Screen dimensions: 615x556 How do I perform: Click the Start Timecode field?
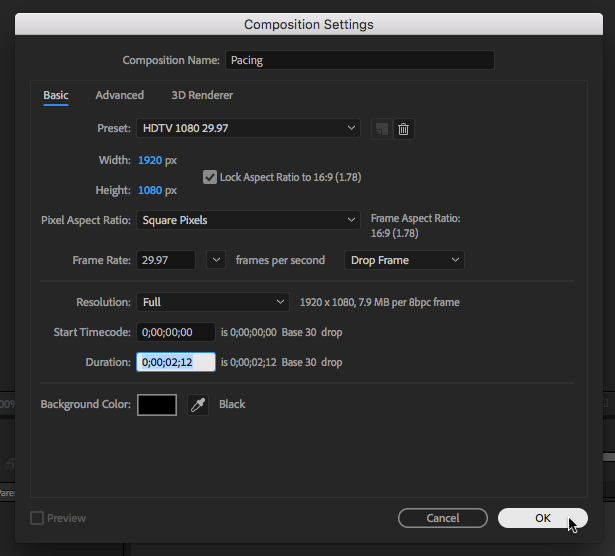click(175, 332)
